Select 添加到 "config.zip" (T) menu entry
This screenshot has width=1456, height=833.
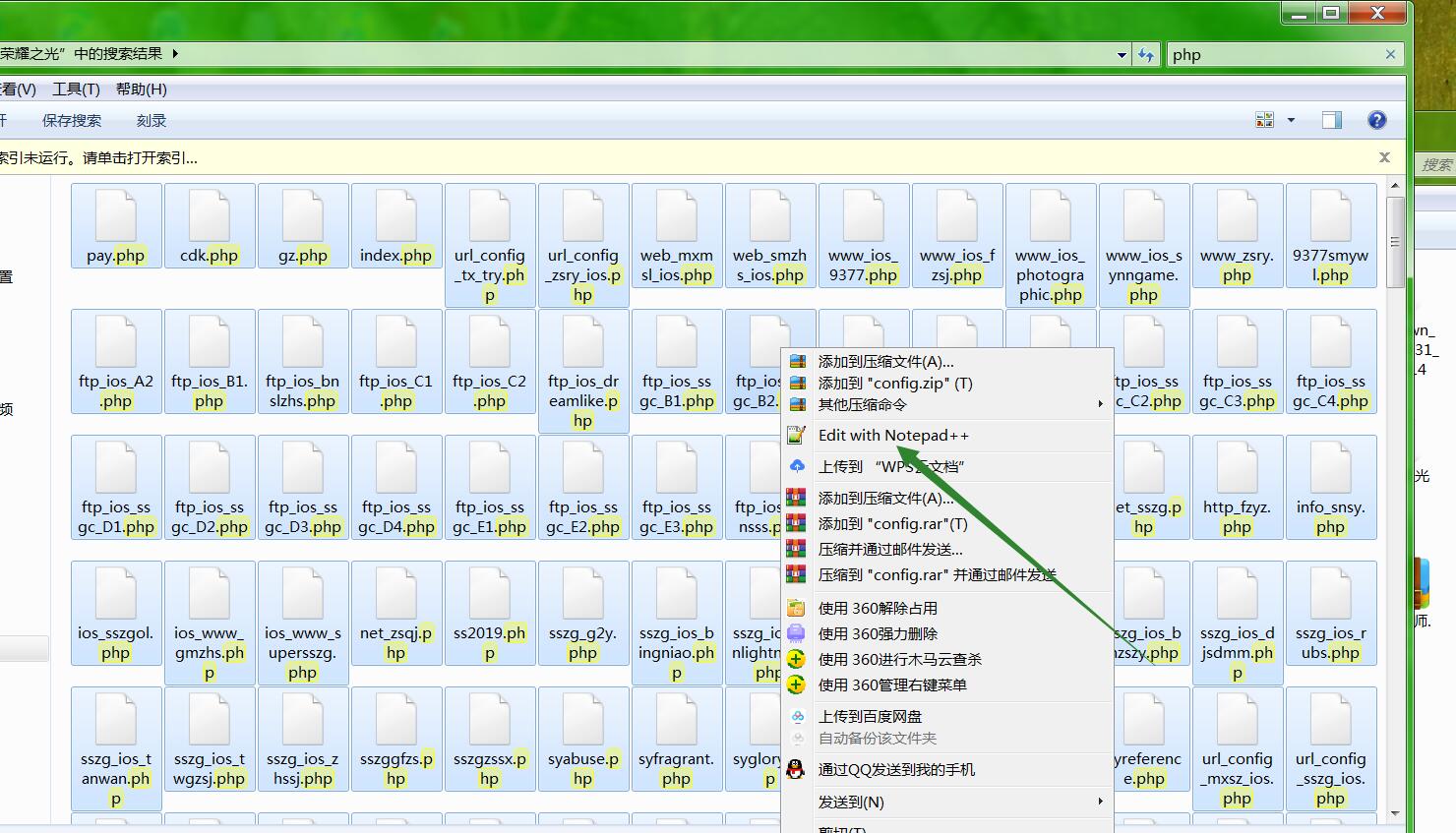tap(894, 384)
